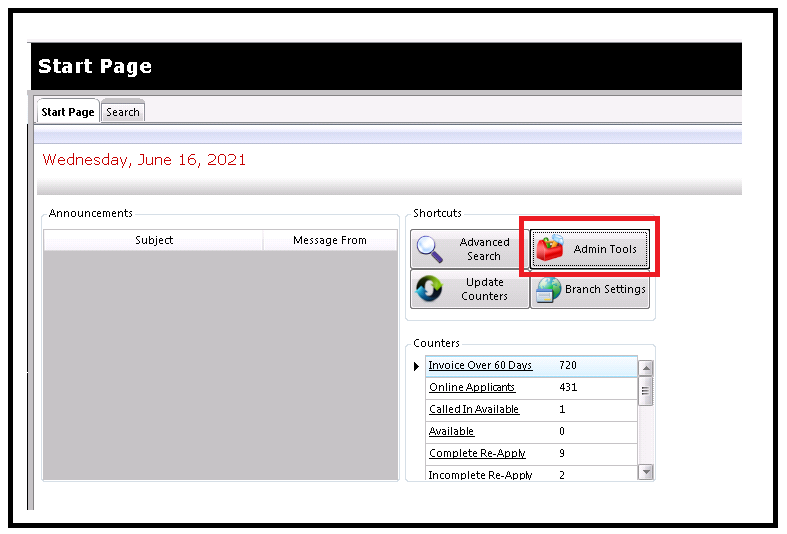
Task: Click the Counters list scroll down arrow
Action: (646, 472)
